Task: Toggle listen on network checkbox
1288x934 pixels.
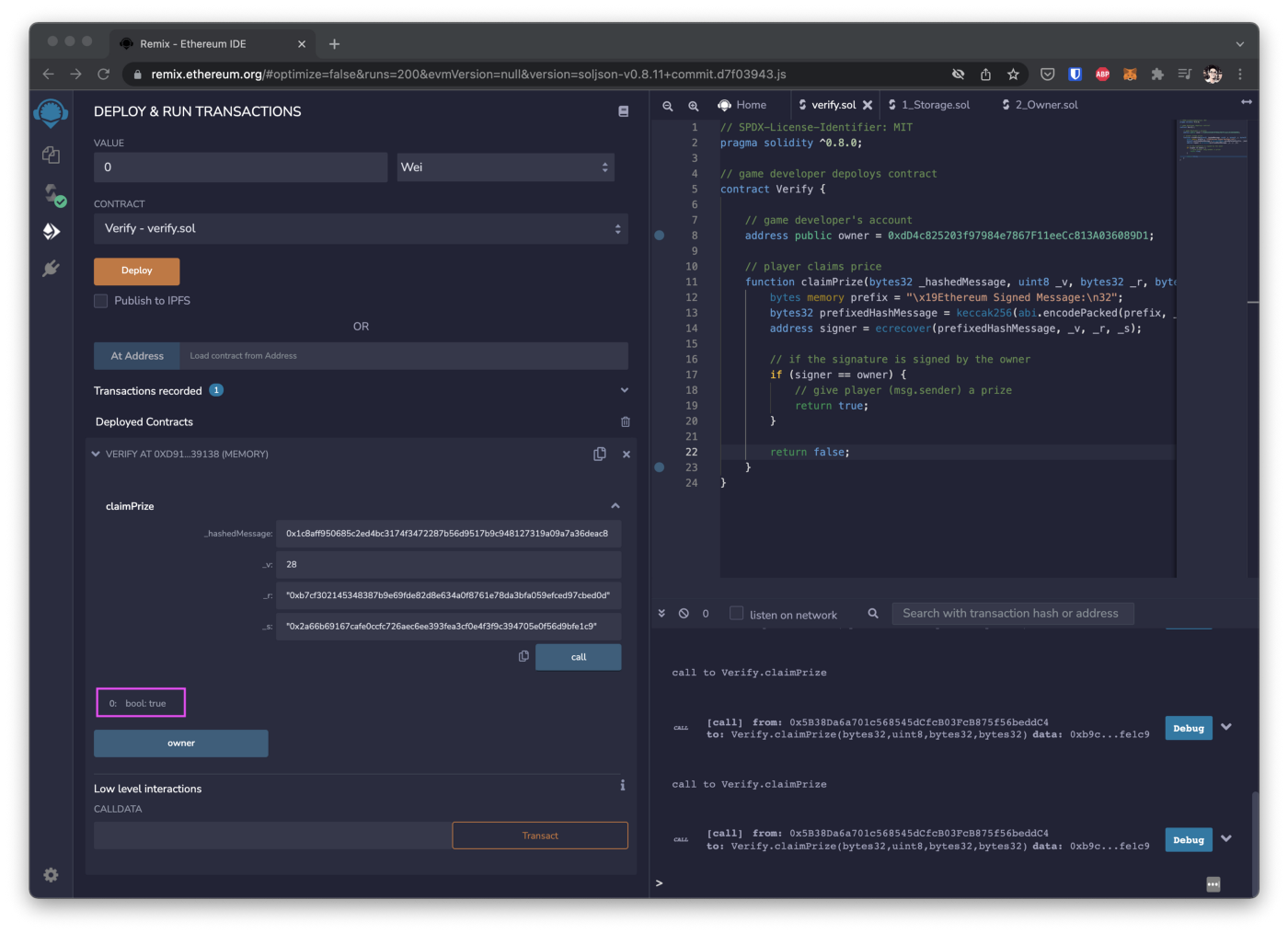Action: pyautogui.click(x=736, y=614)
